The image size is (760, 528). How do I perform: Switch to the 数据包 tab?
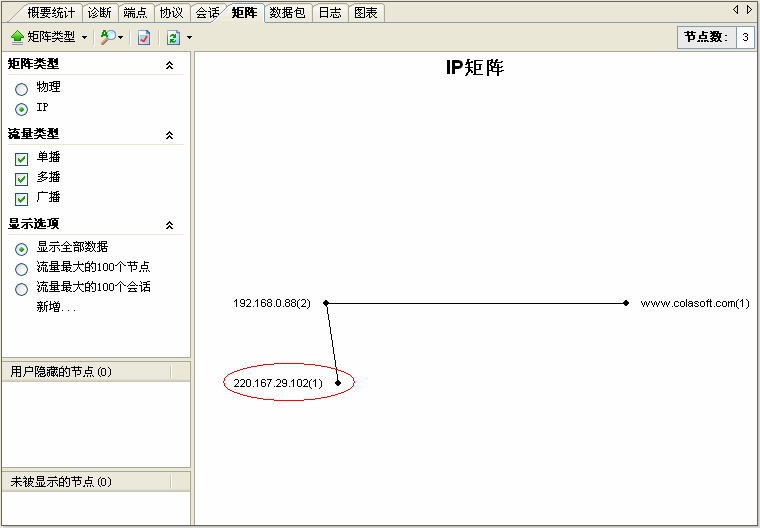click(x=287, y=13)
